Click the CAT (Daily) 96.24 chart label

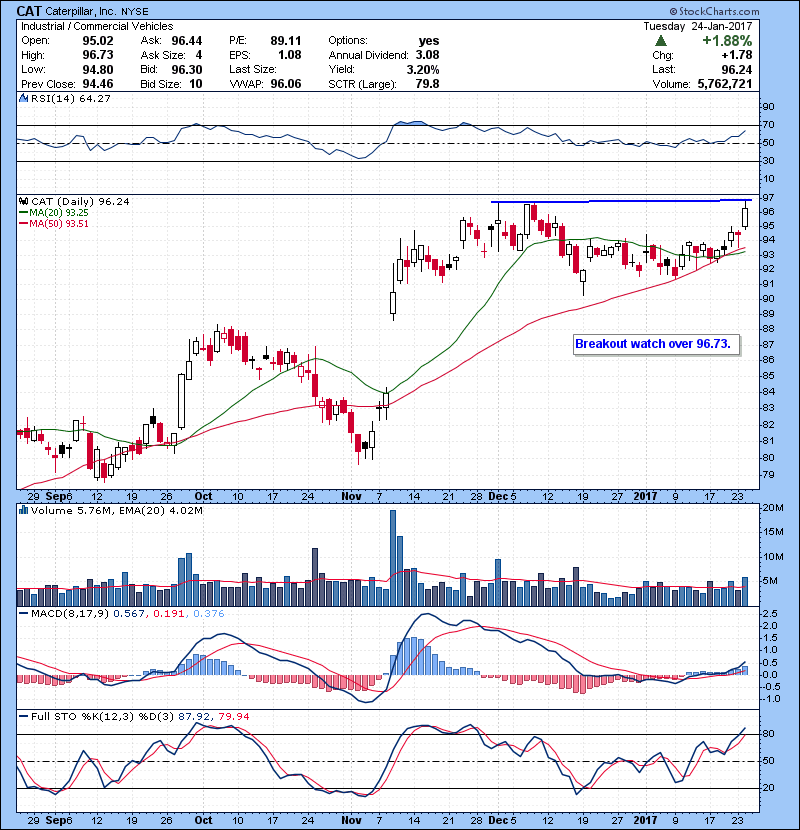pyautogui.click(x=80, y=202)
